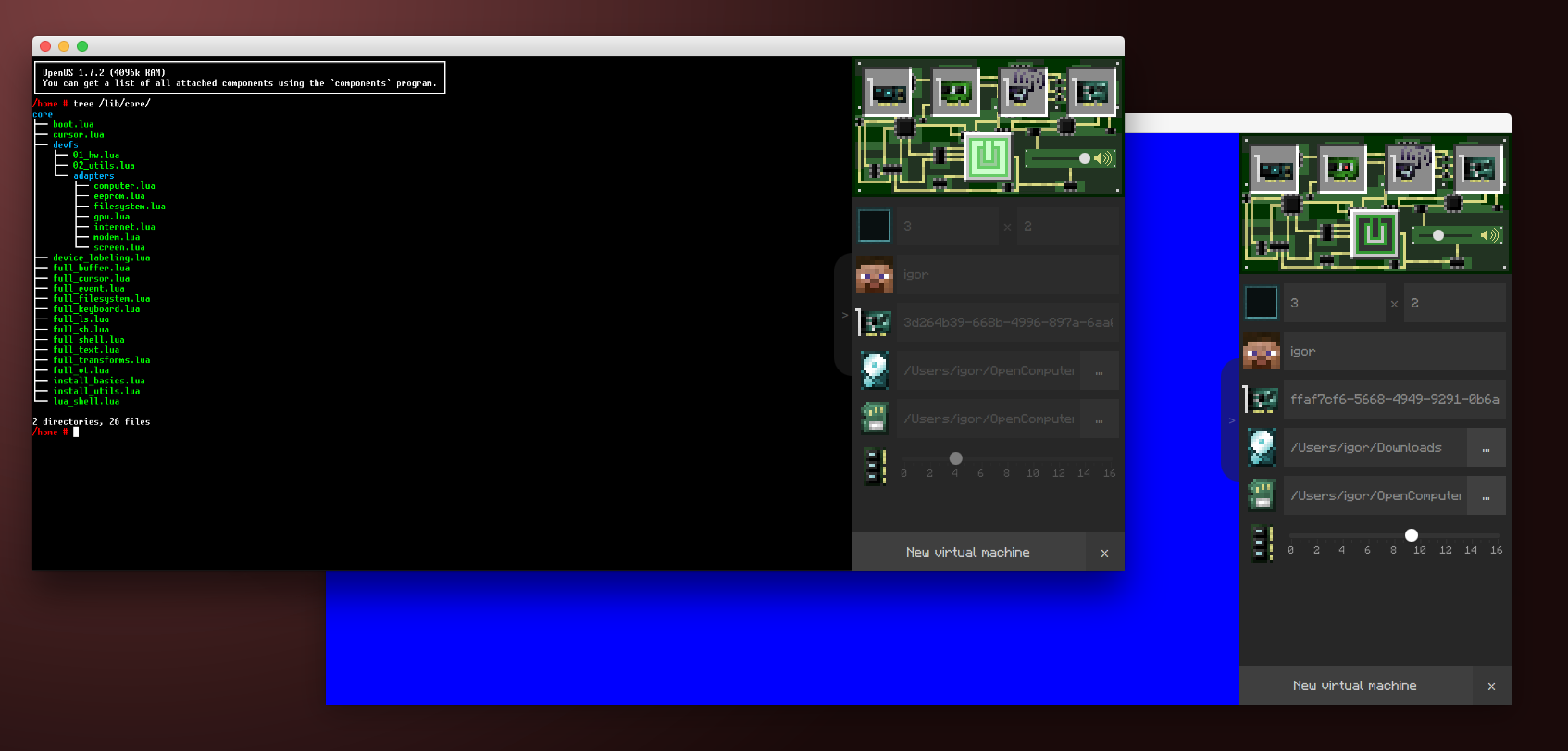Select the green card slot in the terminal window
1568x751 pixels.
click(956, 92)
